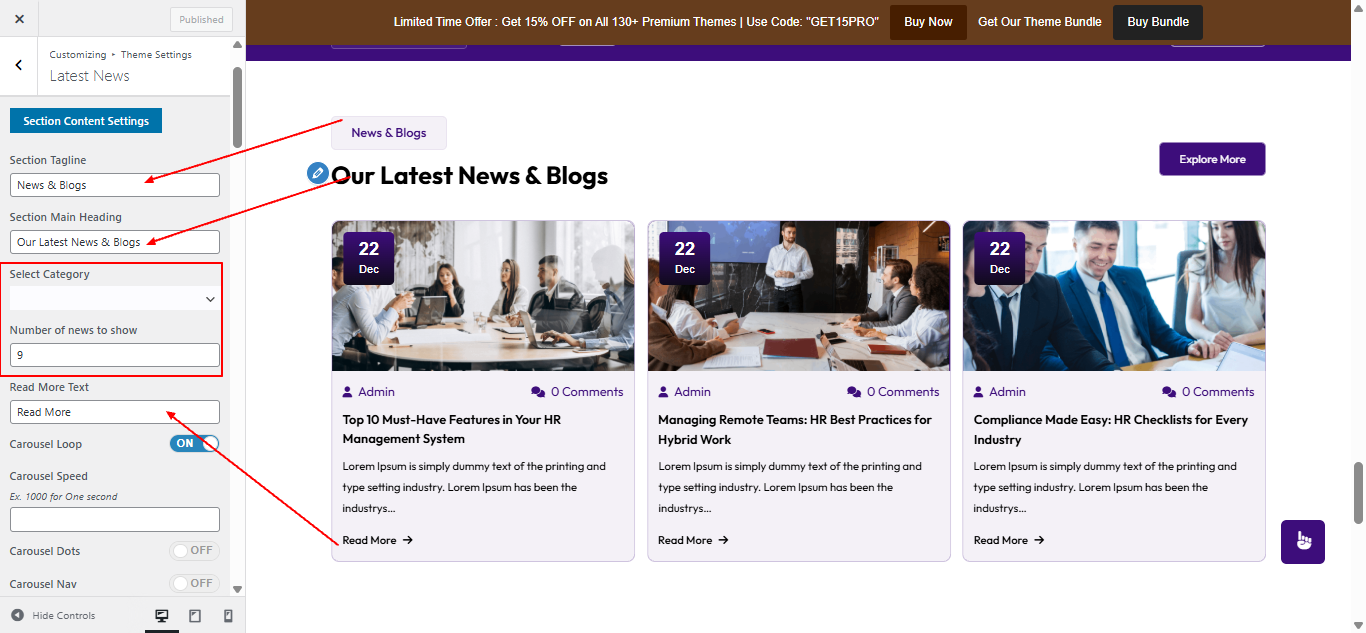Viewport: 1366px width, 633px height.
Task: Select the Section Content Settings tab
Action: 86,121
